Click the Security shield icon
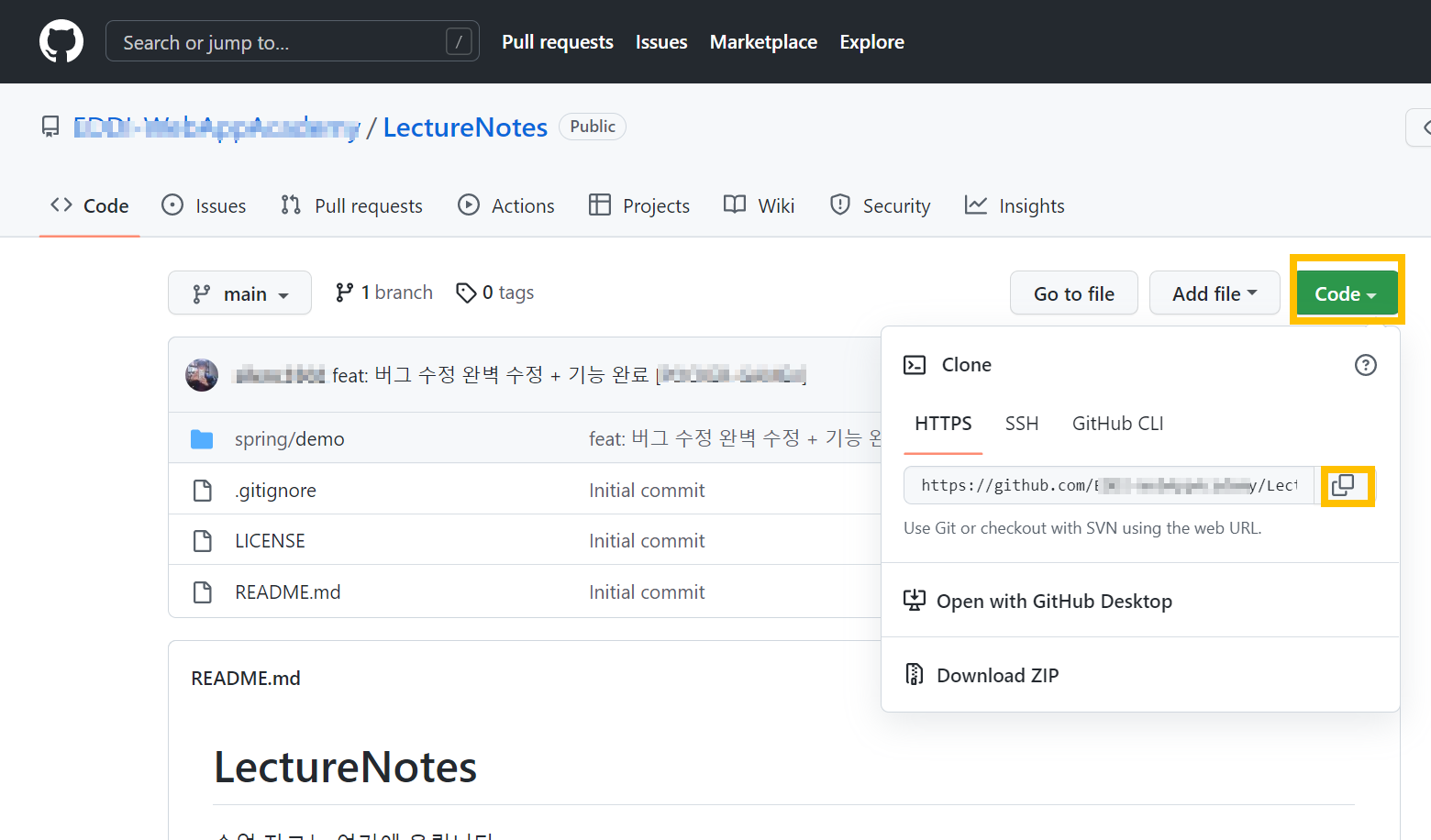This screenshot has width=1431, height=840. pos(840,205)
